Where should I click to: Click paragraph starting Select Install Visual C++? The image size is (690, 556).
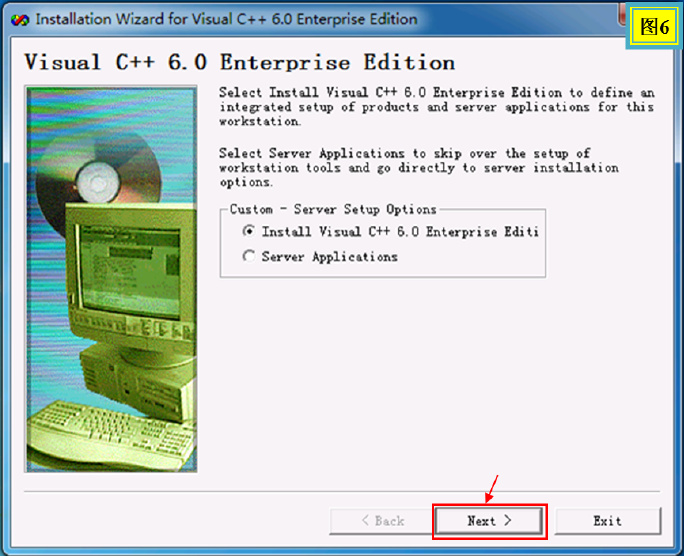pyautogui.click(x=437, y=107)
